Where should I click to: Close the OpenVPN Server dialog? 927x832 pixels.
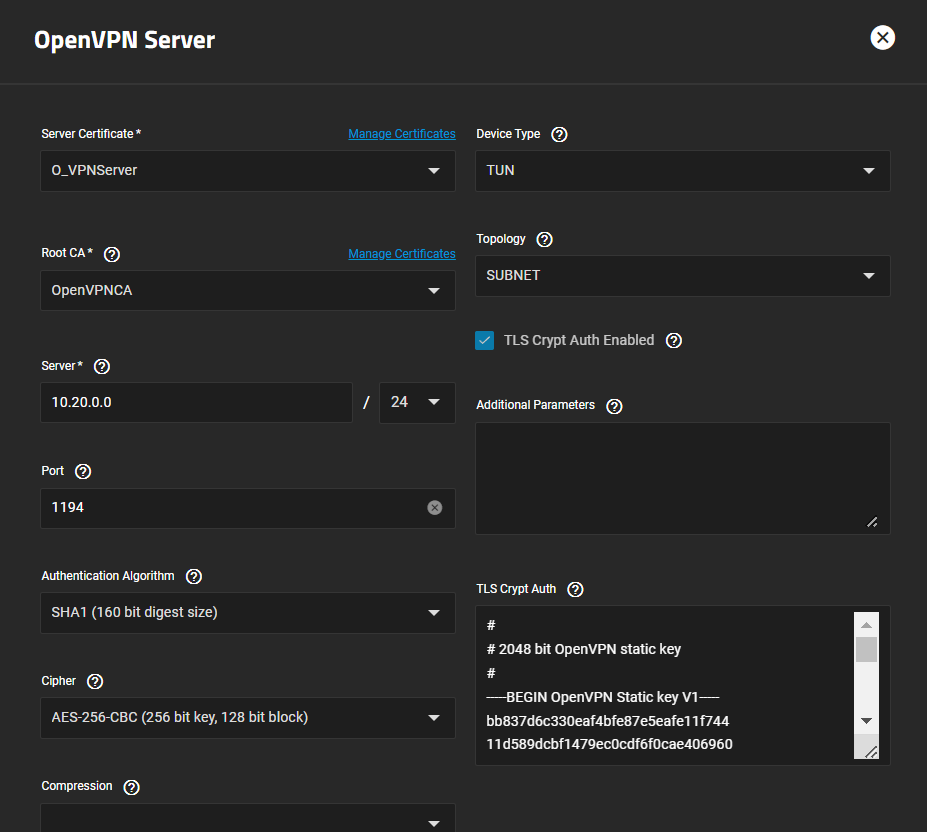tap(882, 38)
